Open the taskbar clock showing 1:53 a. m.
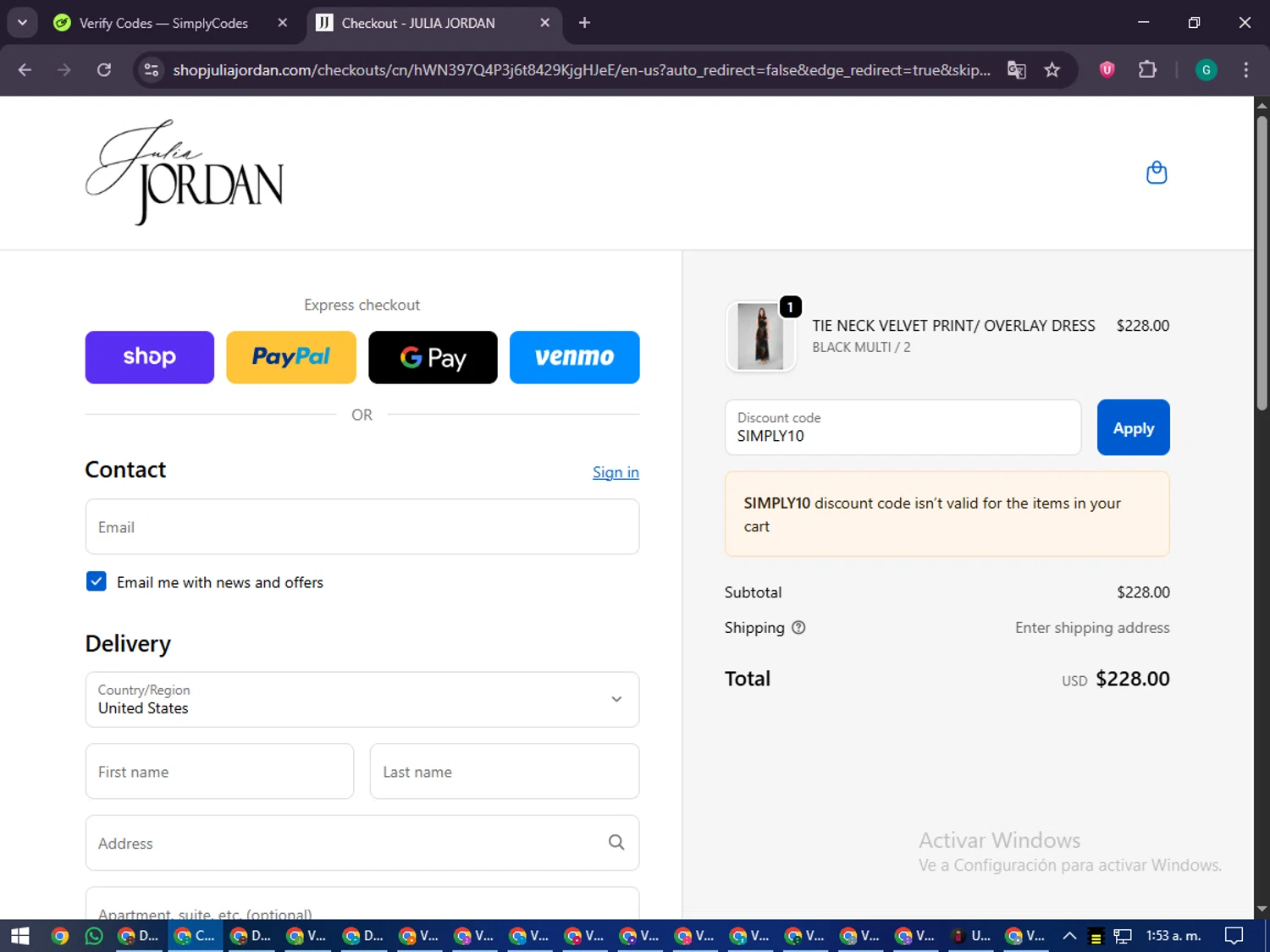1270x952 pixels. pos(1173,936)
